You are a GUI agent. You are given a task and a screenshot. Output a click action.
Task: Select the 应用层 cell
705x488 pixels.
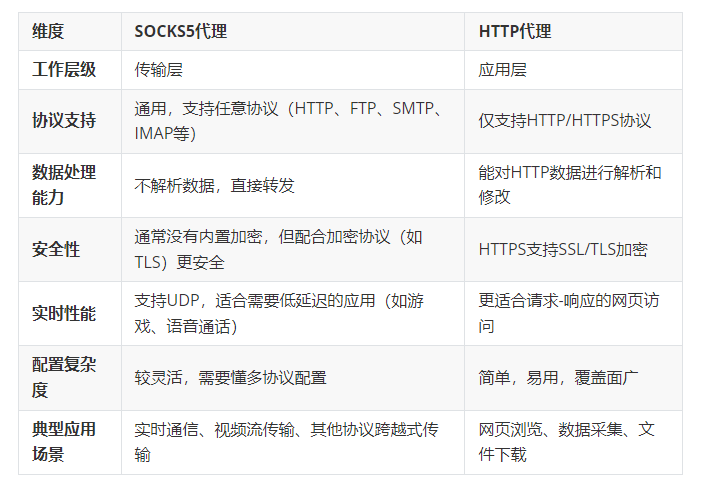503,70
